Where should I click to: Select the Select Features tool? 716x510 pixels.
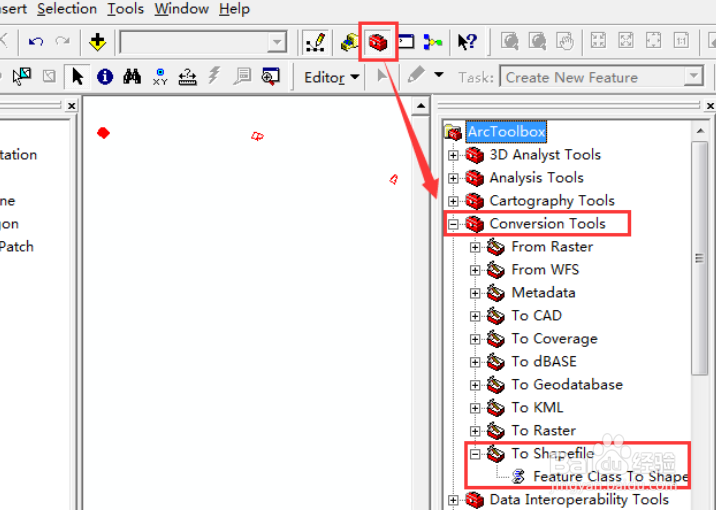click(x=21, y=76)
